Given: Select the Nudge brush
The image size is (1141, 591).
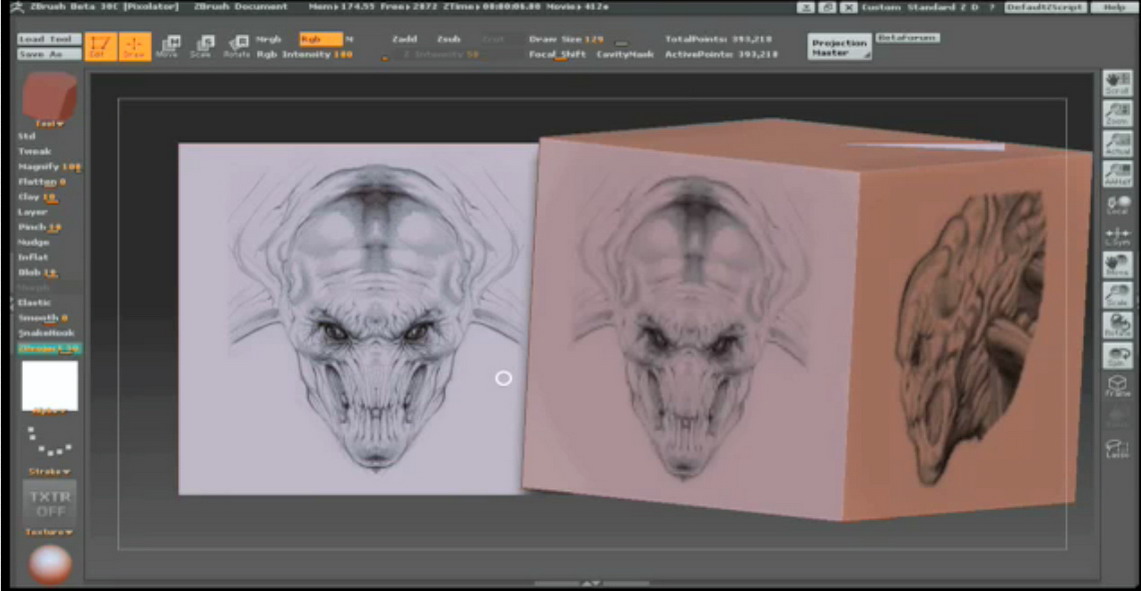Looking at the screenshot, I should pos(33,242).
